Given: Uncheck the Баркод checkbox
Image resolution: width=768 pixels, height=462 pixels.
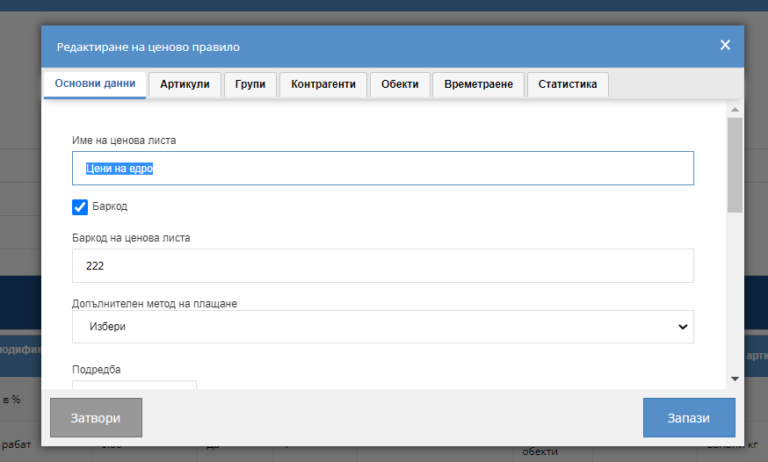Looking at the screenshot, I should (80, 207).
